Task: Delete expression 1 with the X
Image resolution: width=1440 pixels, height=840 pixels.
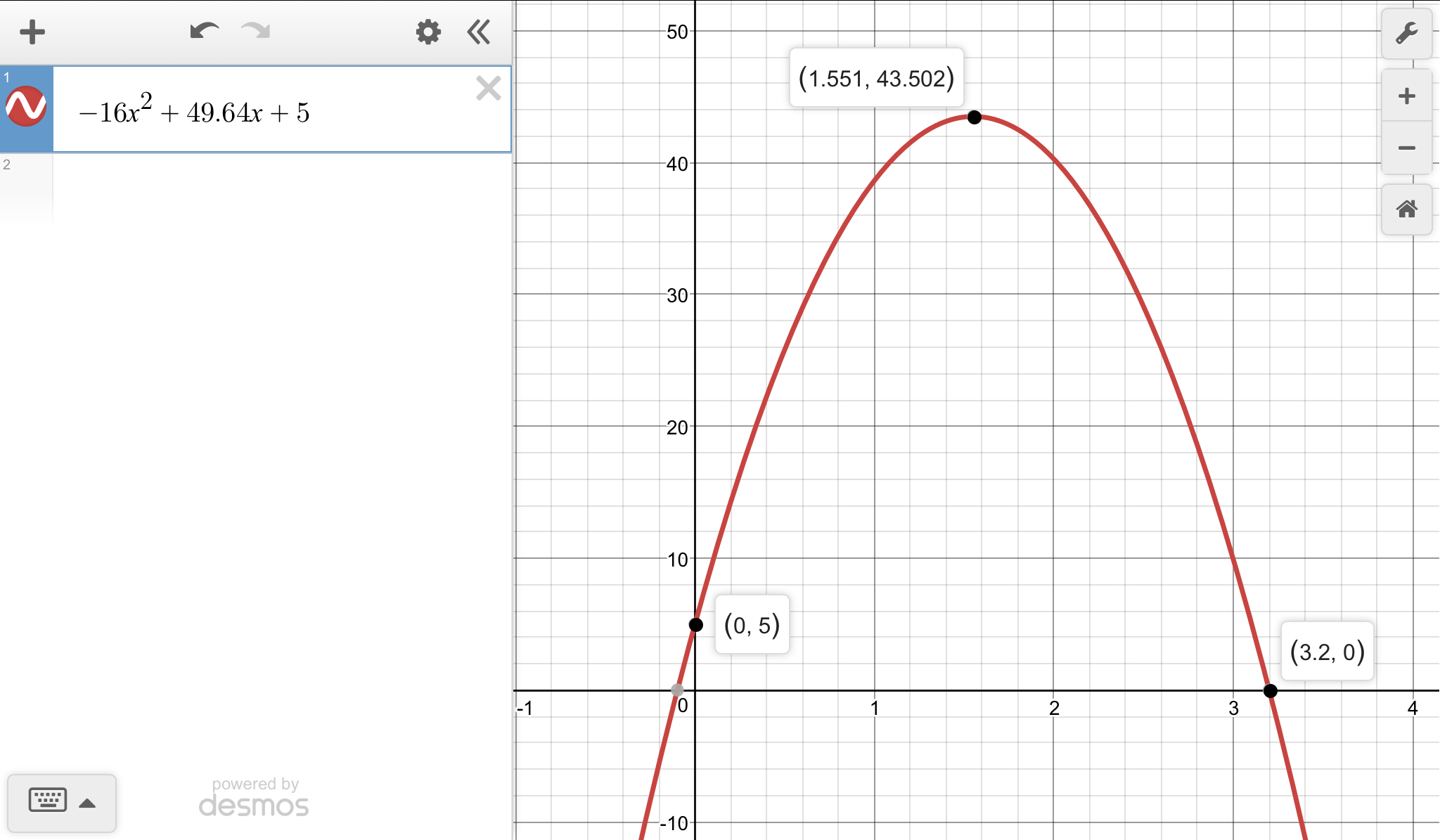Action: pyautogui.click(x=488, y=89)
